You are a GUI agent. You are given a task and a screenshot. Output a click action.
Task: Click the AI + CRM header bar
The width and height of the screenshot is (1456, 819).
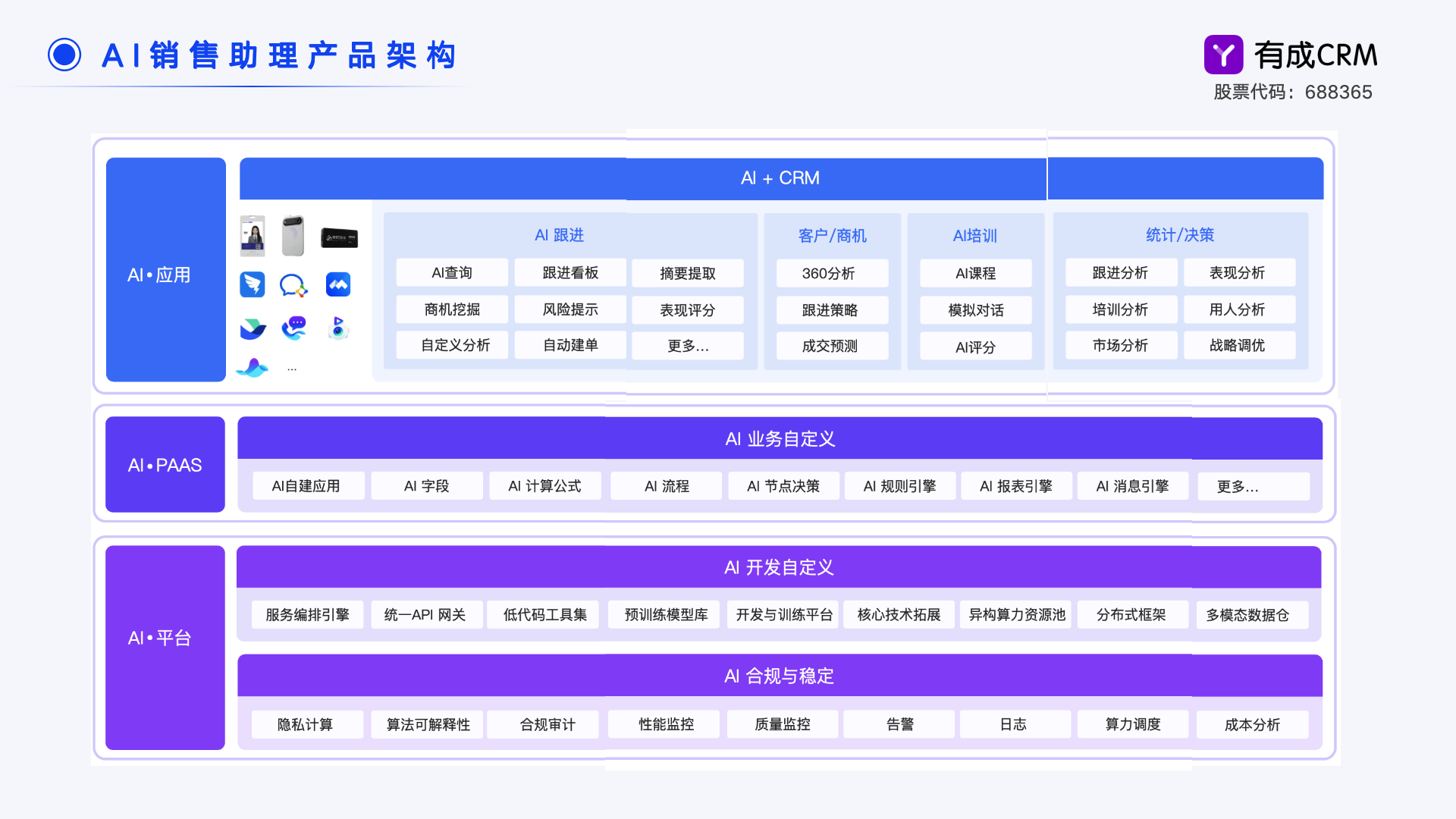(x=781, y=178)
